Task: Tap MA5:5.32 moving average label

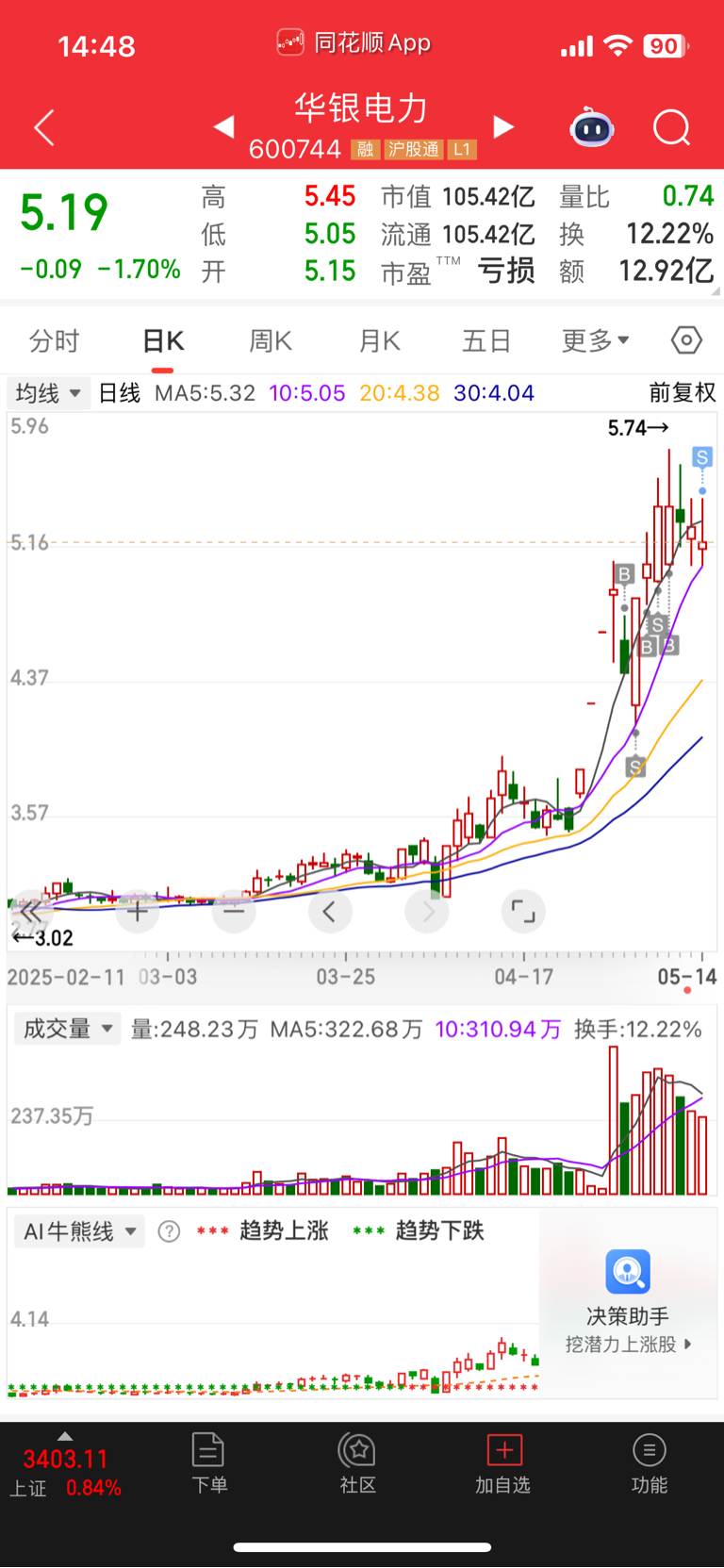Action: [x=205, y=393]
